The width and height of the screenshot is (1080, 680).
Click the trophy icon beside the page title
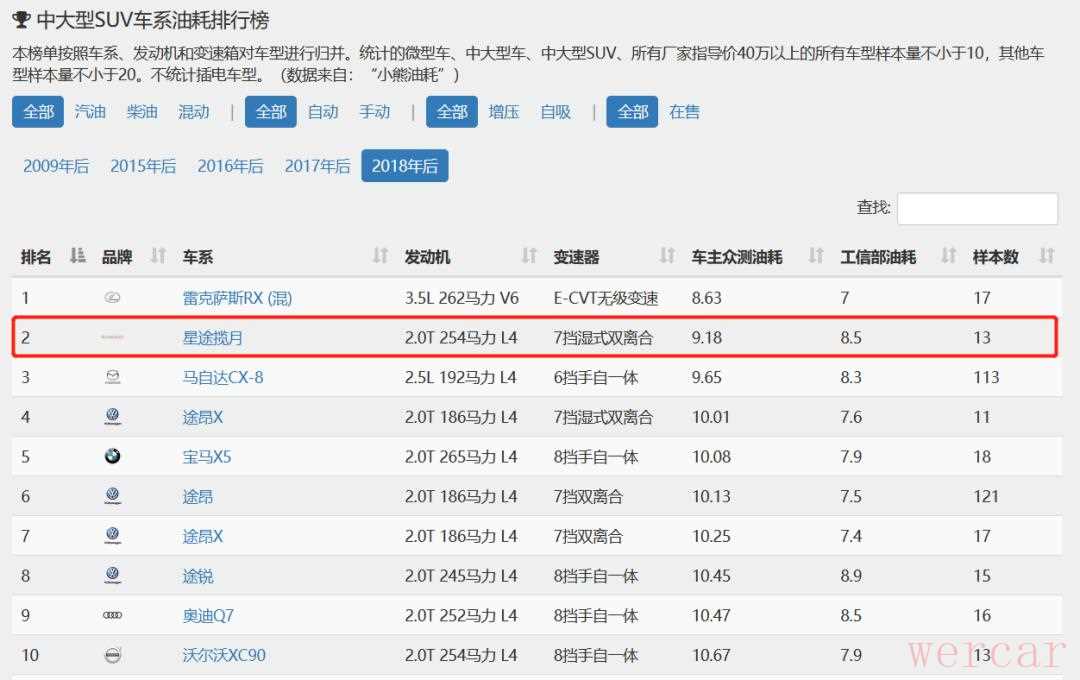(x=21, y=20)
